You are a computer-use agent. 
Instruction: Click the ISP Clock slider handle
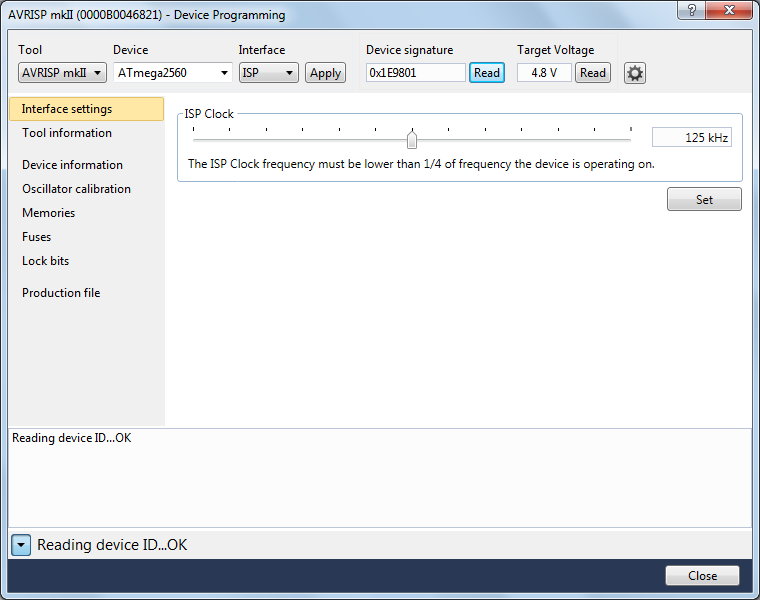click(412, 139)
